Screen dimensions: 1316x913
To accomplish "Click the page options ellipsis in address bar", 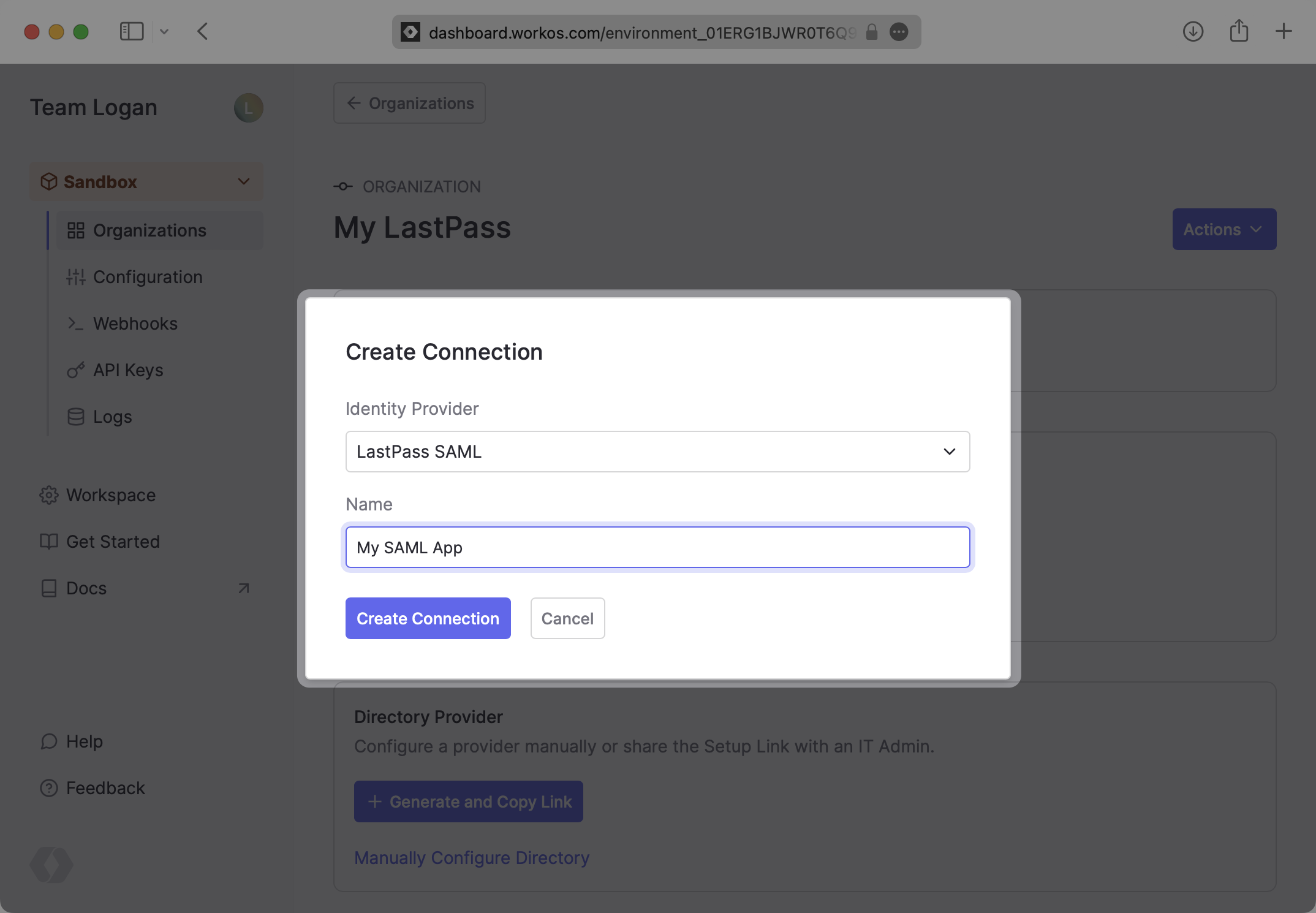I will tap(899, 32).
